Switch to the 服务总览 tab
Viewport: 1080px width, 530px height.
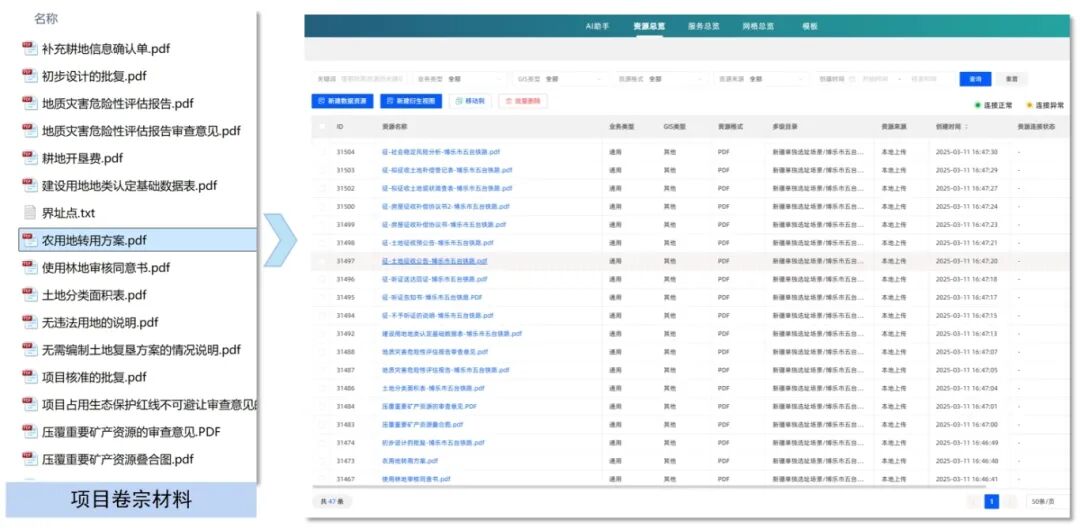pos(704,26)
